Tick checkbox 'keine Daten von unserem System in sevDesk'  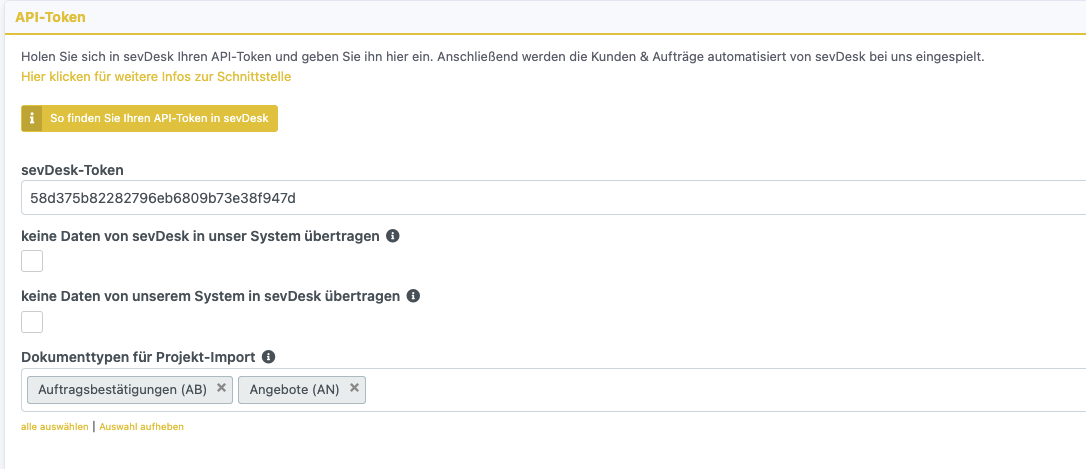point(32,322)
